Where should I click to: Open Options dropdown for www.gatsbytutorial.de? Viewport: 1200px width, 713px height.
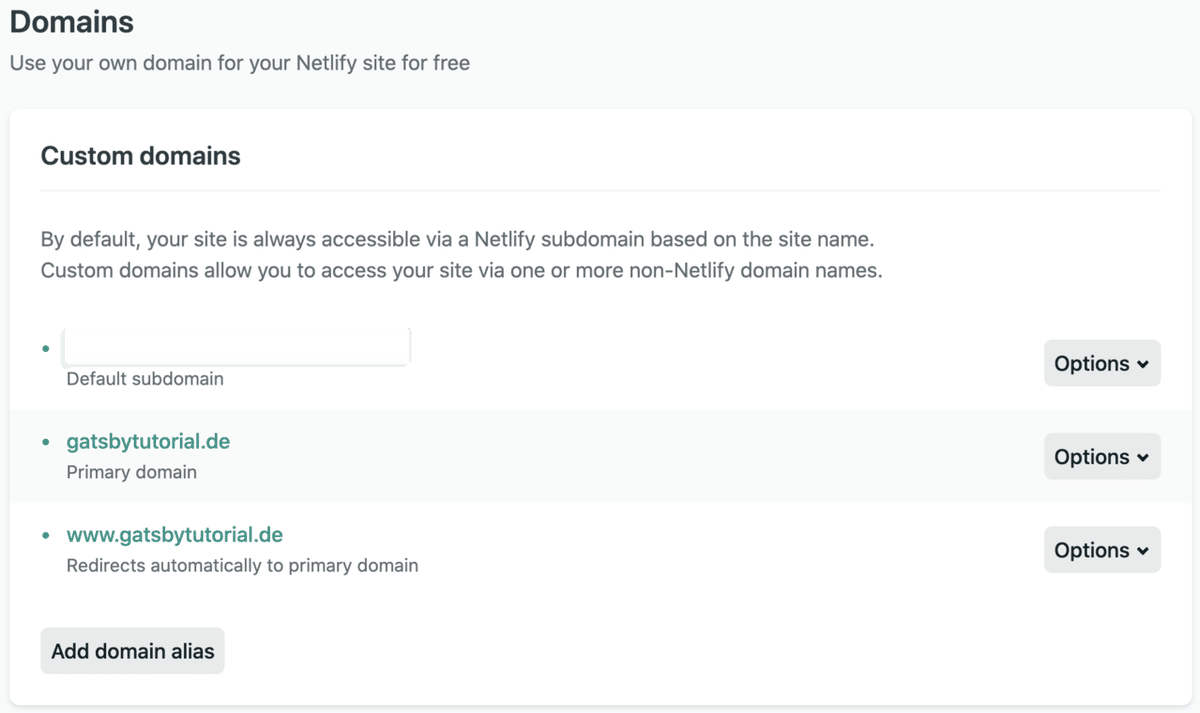[1102, 550]
